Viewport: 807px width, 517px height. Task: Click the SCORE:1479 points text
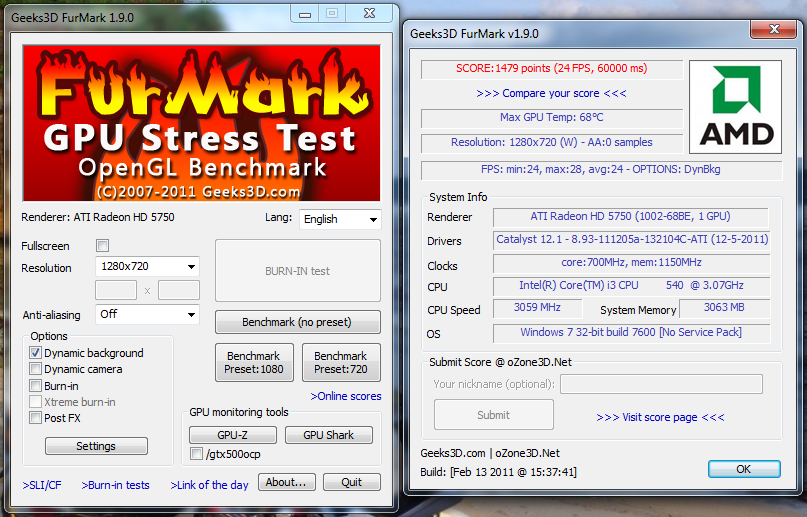pyautogui.click(x=552, y=68)
